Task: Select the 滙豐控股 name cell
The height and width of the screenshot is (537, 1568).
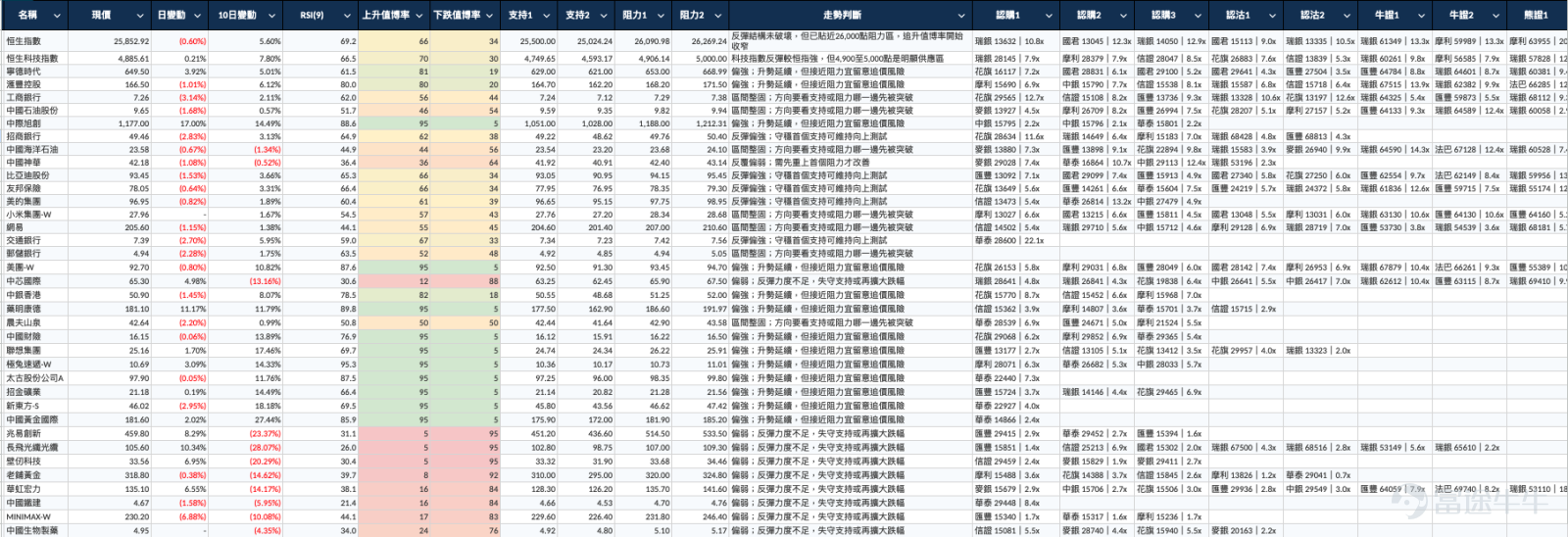Action: pyautogui.click(x=35, y=84)
